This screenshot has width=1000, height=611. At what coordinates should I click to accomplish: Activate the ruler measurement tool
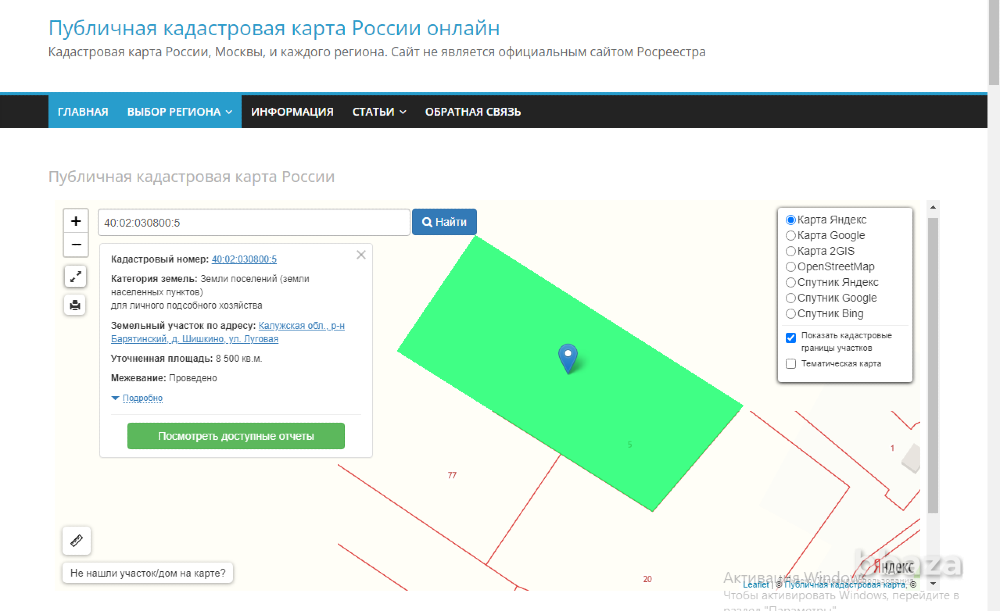76,540
